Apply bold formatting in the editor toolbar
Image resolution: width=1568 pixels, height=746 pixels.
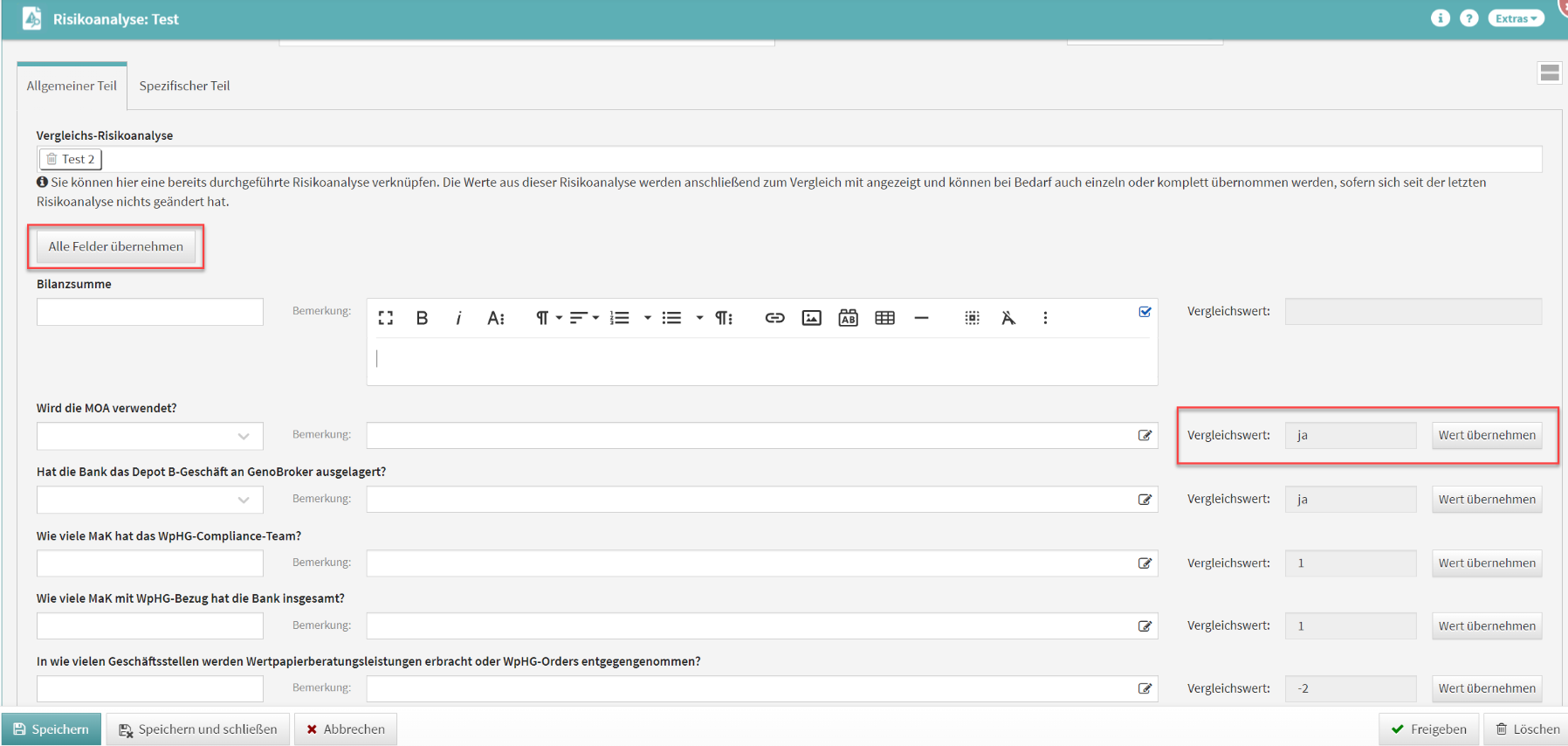[422, 318]
